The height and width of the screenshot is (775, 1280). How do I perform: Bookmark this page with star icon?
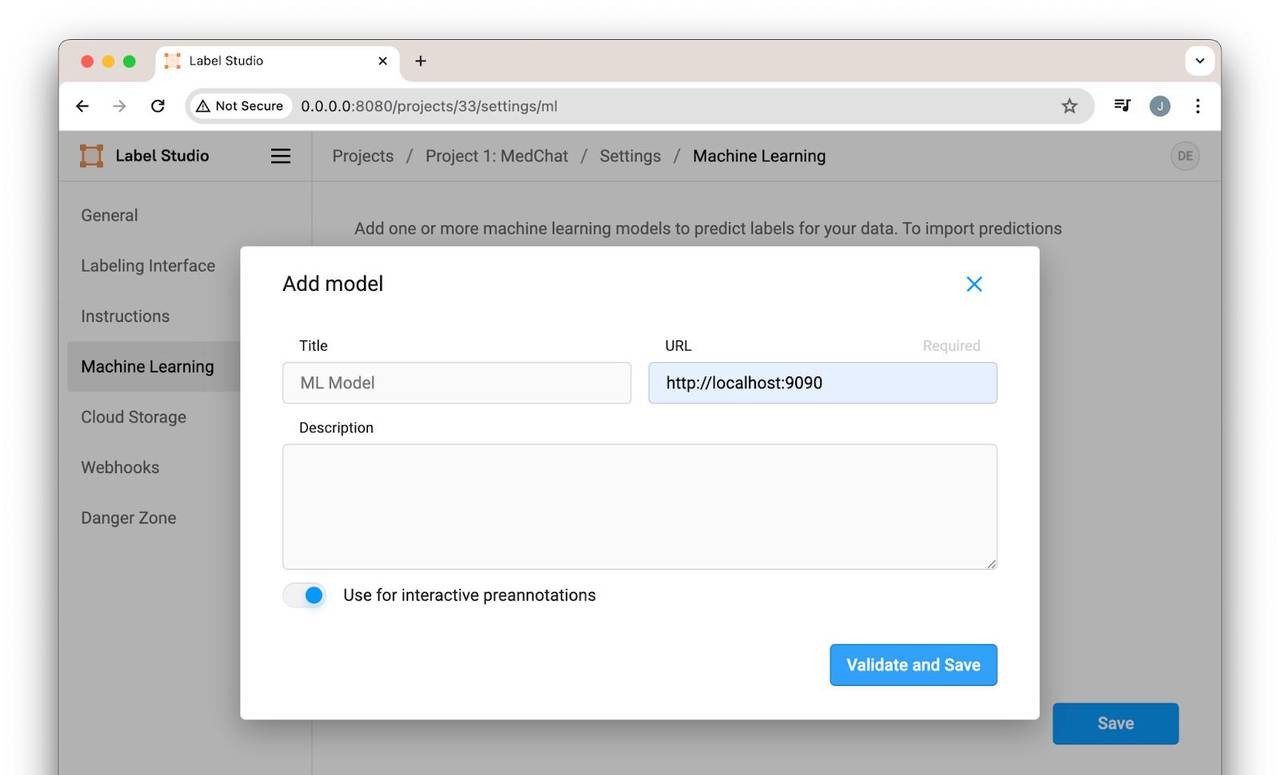click(x=1069, y=106)
